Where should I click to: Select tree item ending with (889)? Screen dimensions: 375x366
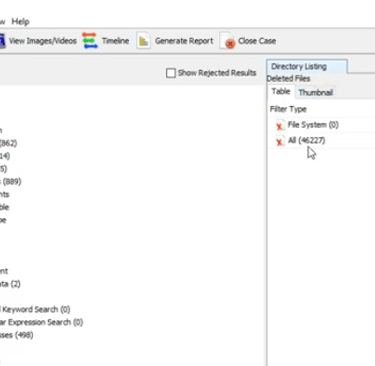(11, 182)
